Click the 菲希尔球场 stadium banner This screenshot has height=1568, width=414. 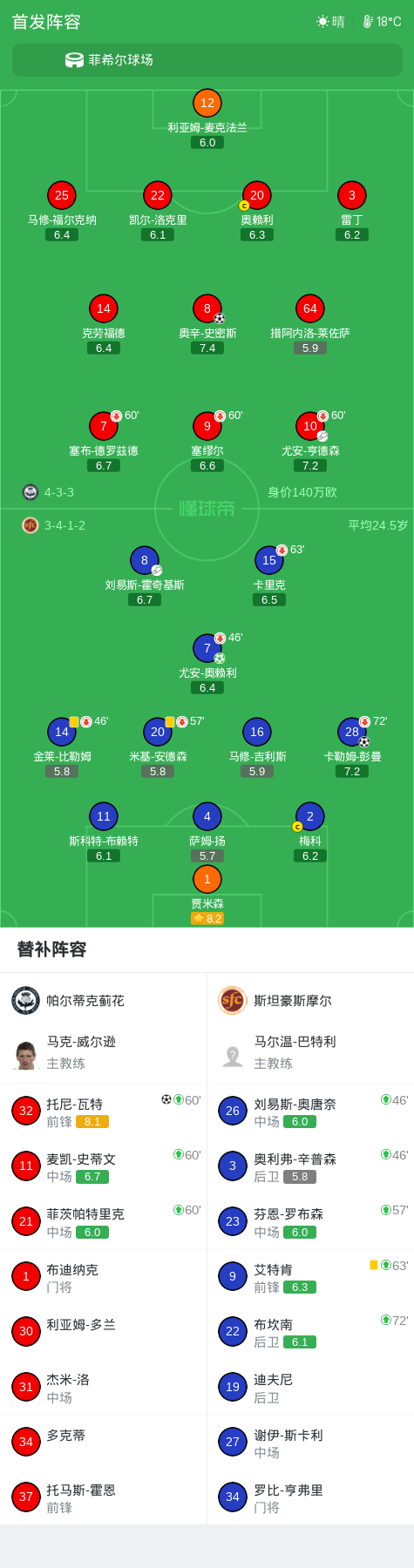click(x=207, y=60)
